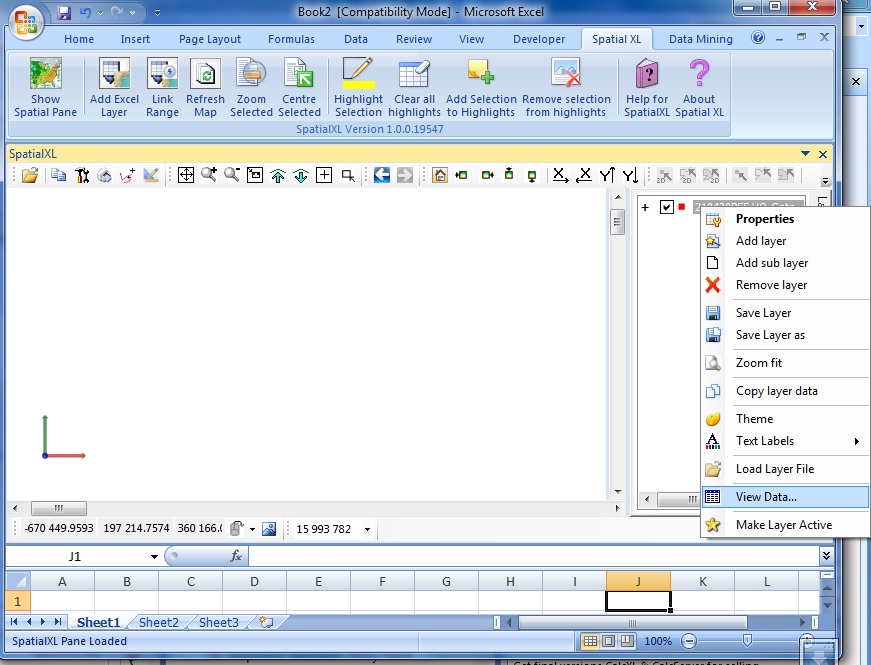Screen dimensions: 871x665
Task: Toggle the layer visibility checkbox
Action: click(x=667, y=207)
